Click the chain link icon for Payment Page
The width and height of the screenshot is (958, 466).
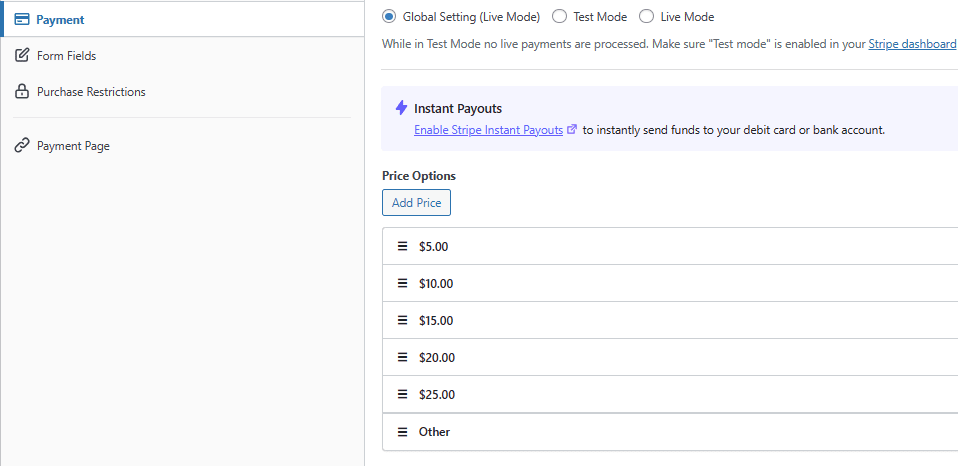[21, 146]
